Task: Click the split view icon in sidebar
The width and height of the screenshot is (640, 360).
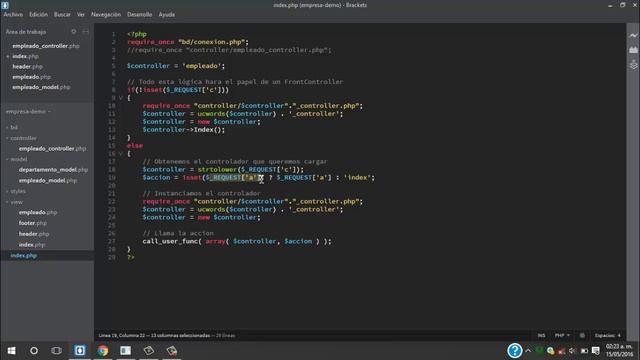Action: coord(86,31)
